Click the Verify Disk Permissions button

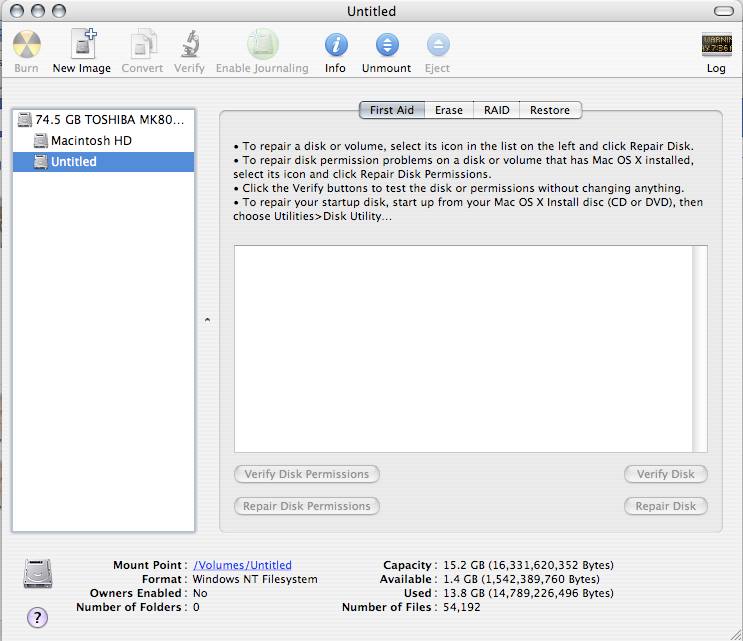click(x=307, y=474)
